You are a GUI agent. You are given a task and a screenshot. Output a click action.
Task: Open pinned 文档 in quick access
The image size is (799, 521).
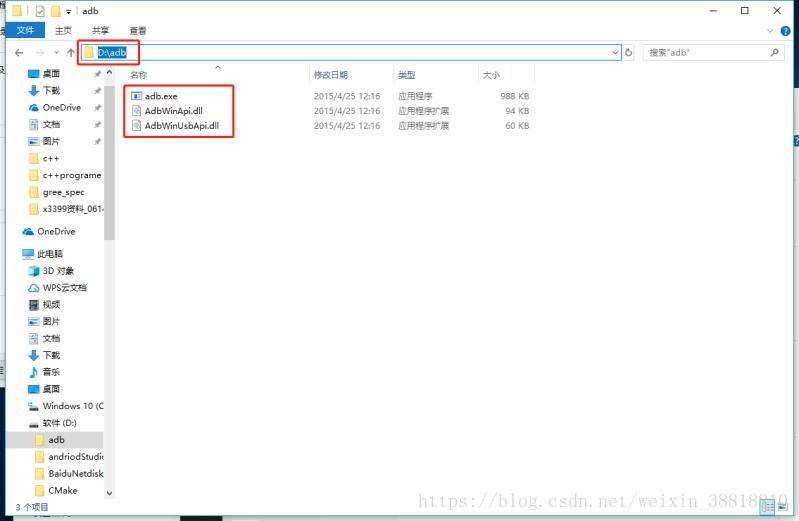(51, 124)
